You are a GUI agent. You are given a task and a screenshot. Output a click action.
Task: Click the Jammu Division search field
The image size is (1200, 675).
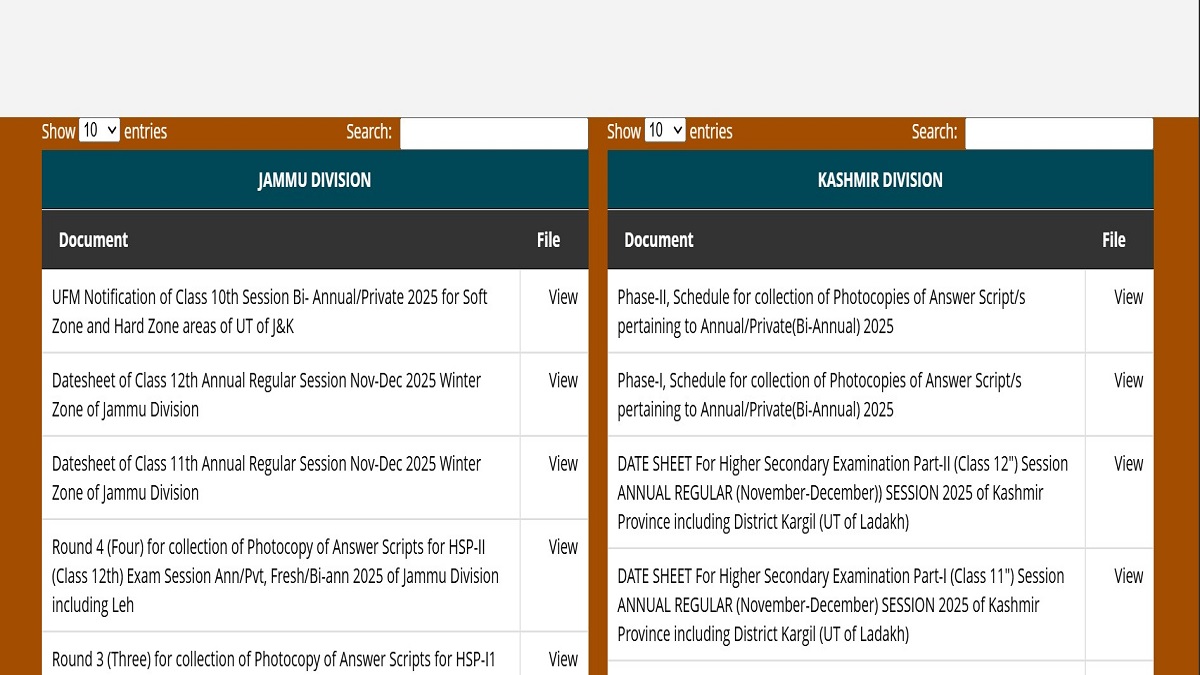pos(493,133)
